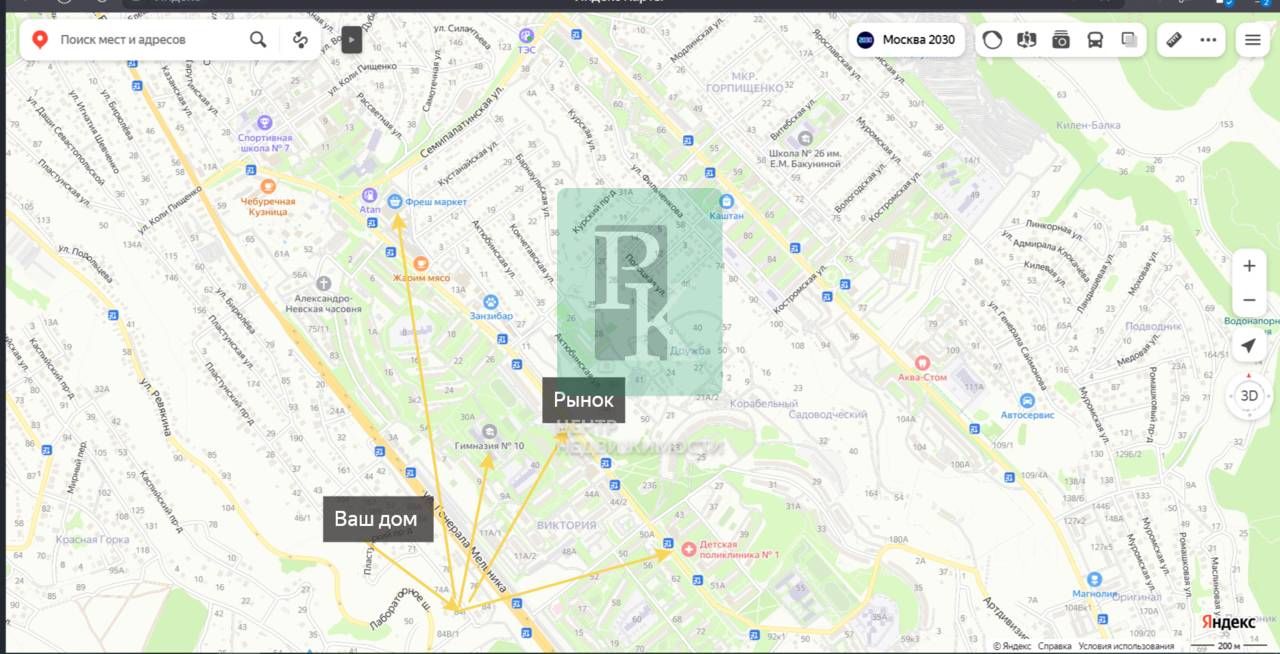Zoom in with the plus button
Image resolution: width=1280 pixels, height=654 pixels.
pyautogui.click(x=1249, y=266)
